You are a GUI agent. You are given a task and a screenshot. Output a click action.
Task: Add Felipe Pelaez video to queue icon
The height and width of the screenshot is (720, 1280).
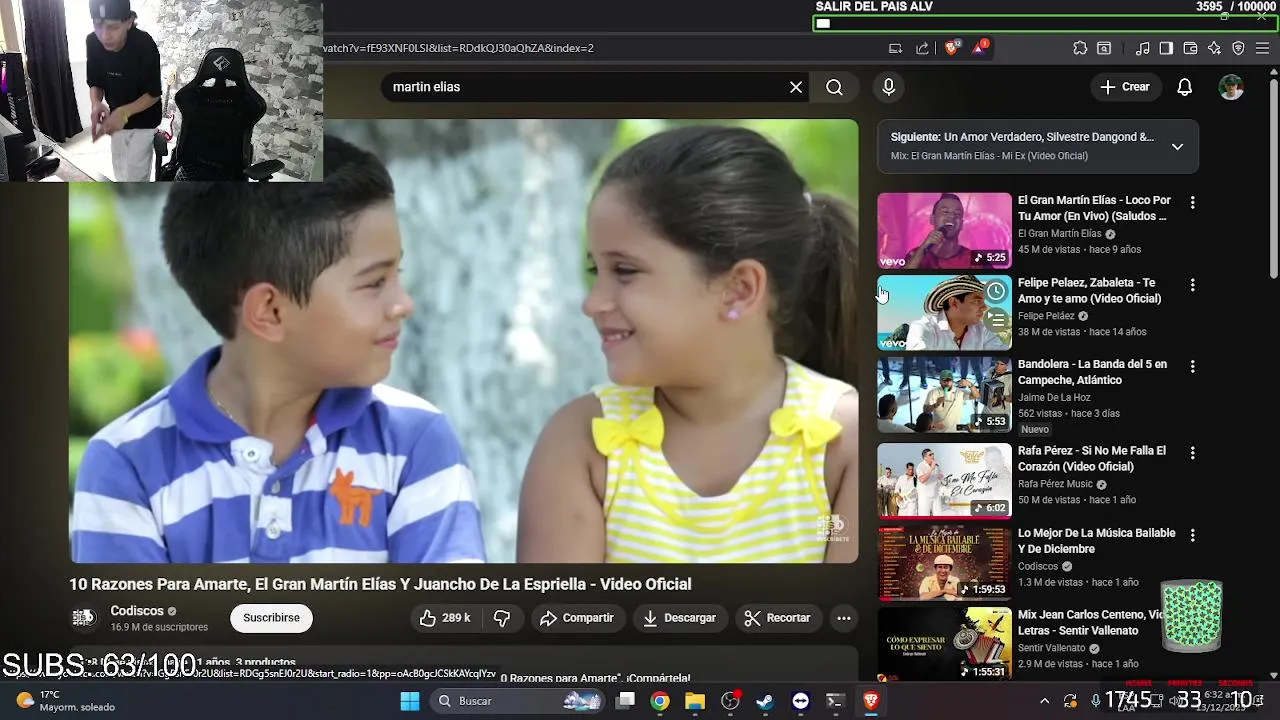(x=996, y=320)
